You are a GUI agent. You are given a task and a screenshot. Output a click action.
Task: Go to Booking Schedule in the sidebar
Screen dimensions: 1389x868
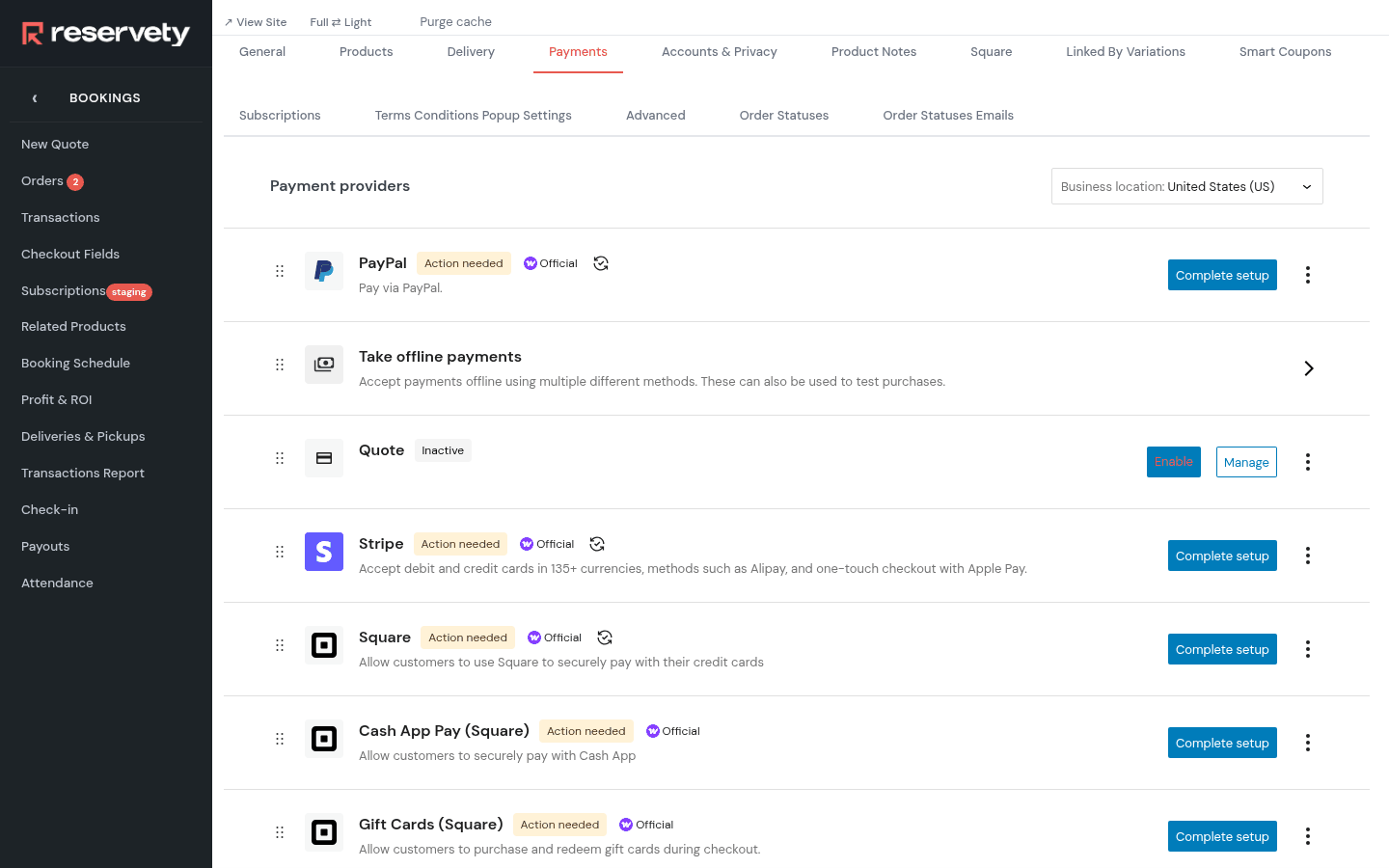pyautogui.click(x=75, y=364)
